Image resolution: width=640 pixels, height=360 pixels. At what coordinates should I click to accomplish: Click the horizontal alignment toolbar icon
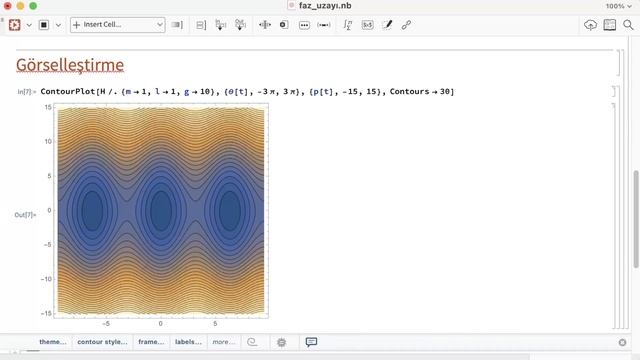tap(265, 25)
